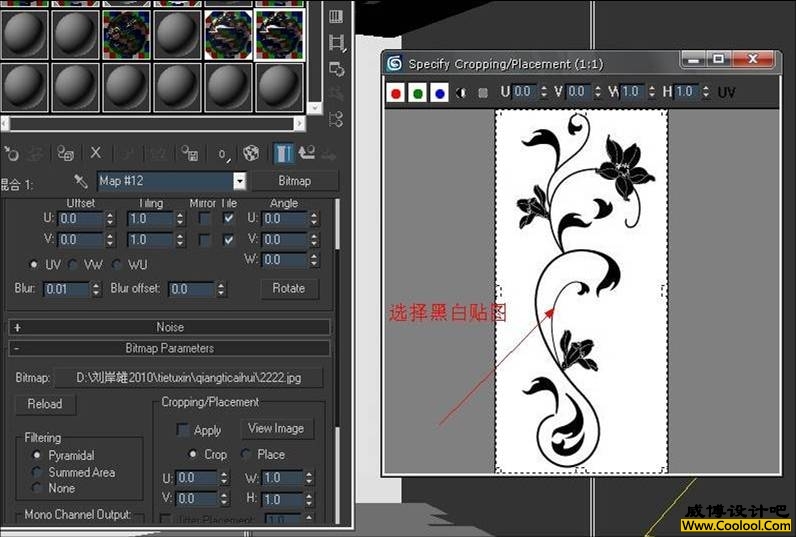This screenshot has height=537, width=796.
Task: Expand the Noise rollout
Action: click(170, 327)
